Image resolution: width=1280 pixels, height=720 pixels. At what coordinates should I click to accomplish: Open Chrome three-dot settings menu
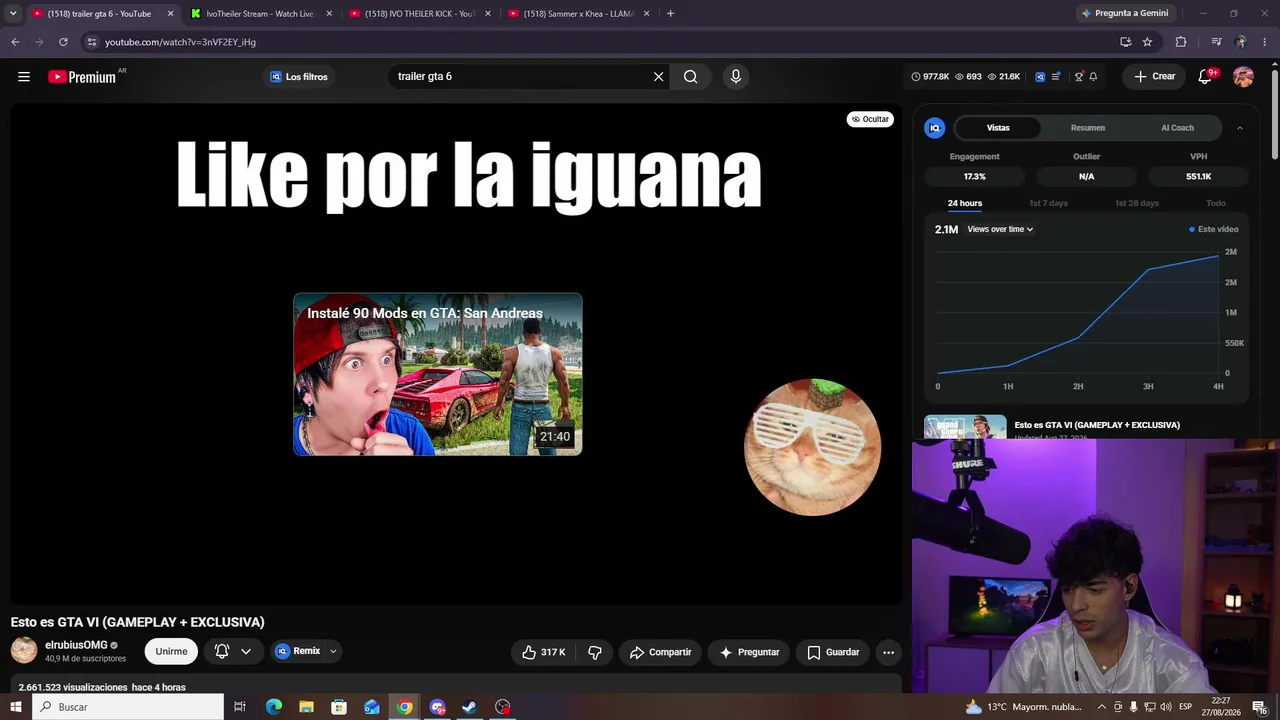pyautogui.click(x=1265, y=42)
